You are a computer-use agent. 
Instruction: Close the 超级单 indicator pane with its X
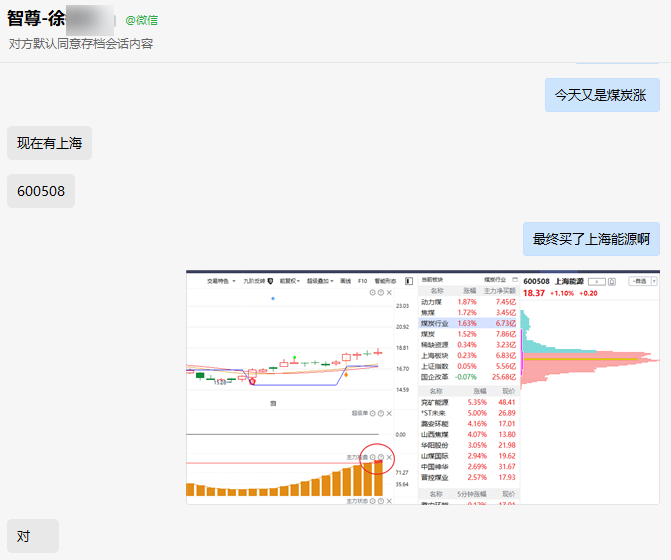[389, 413]
